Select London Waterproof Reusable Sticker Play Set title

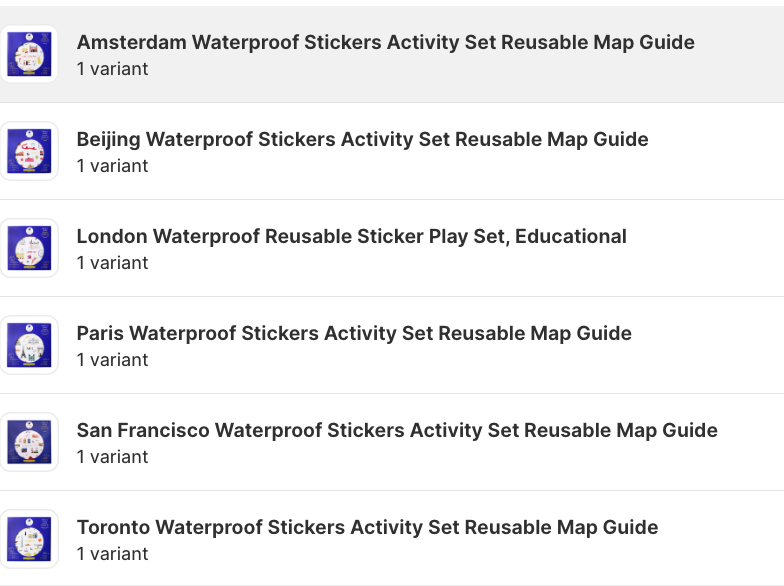[352, 236]
